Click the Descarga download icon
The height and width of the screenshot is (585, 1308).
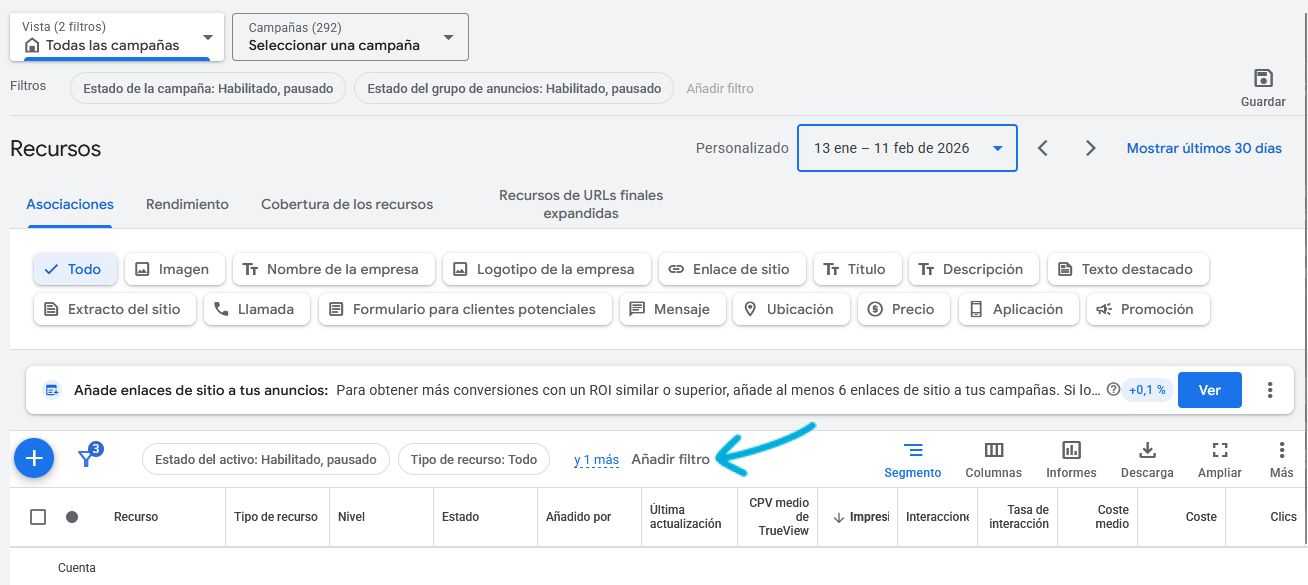click(x=1147, y=451)
